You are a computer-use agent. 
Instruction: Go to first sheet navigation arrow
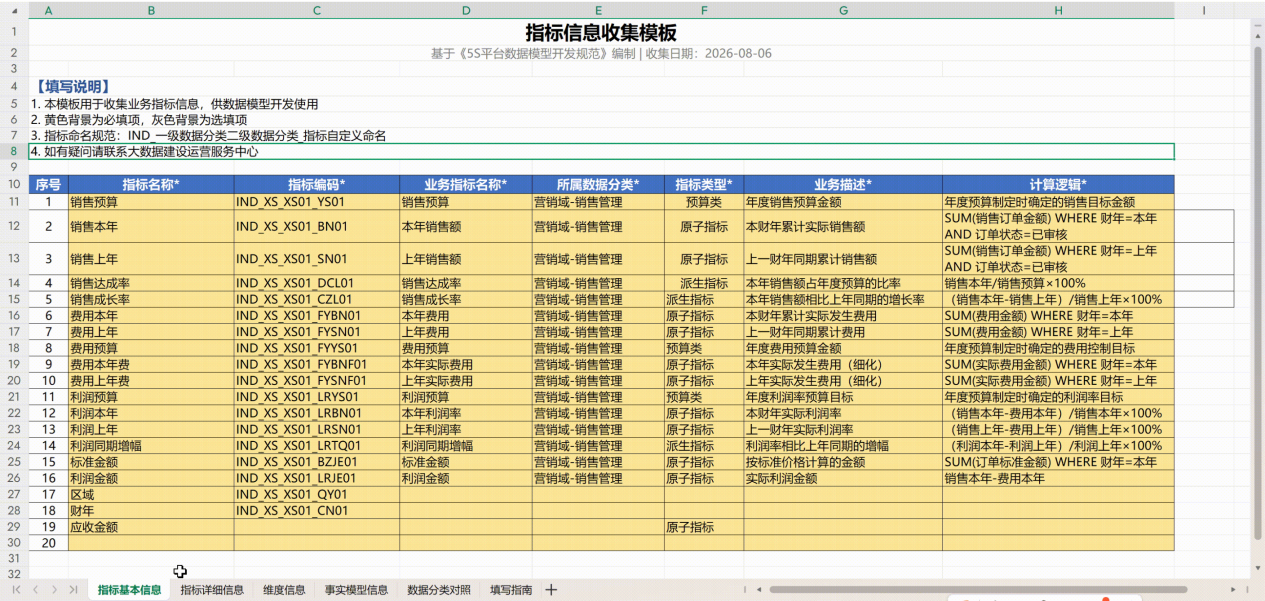(16, 590)
